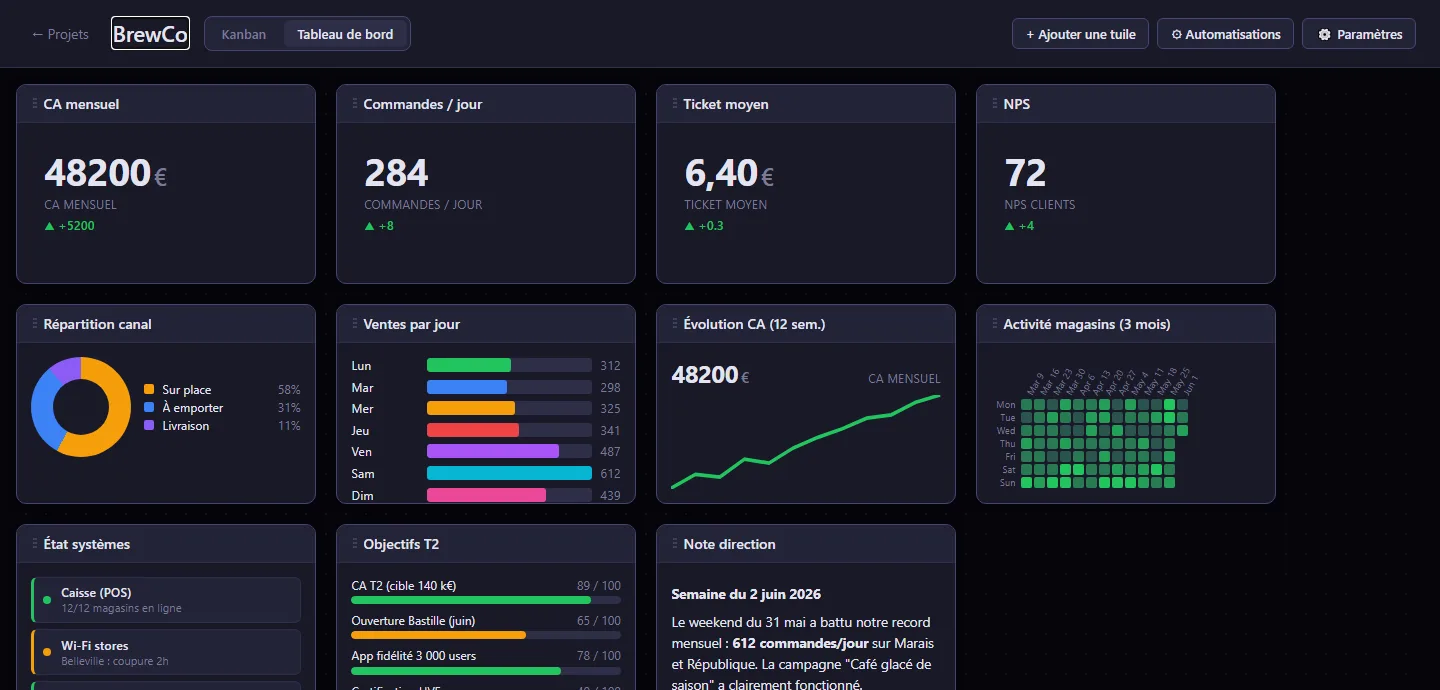Add a new tile with Ajouter une tuile
The image size is (1440, 690).
click(x=1080, y=34)
